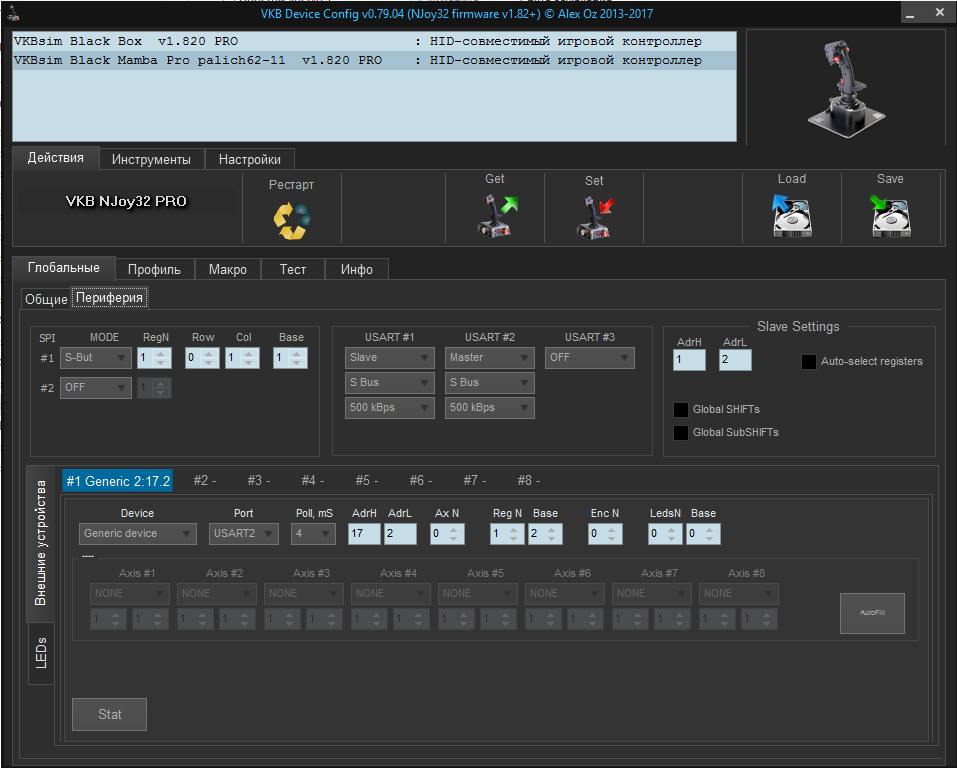
Task: Click device AdrH field showing 17
Action: [x=364, y=534]
